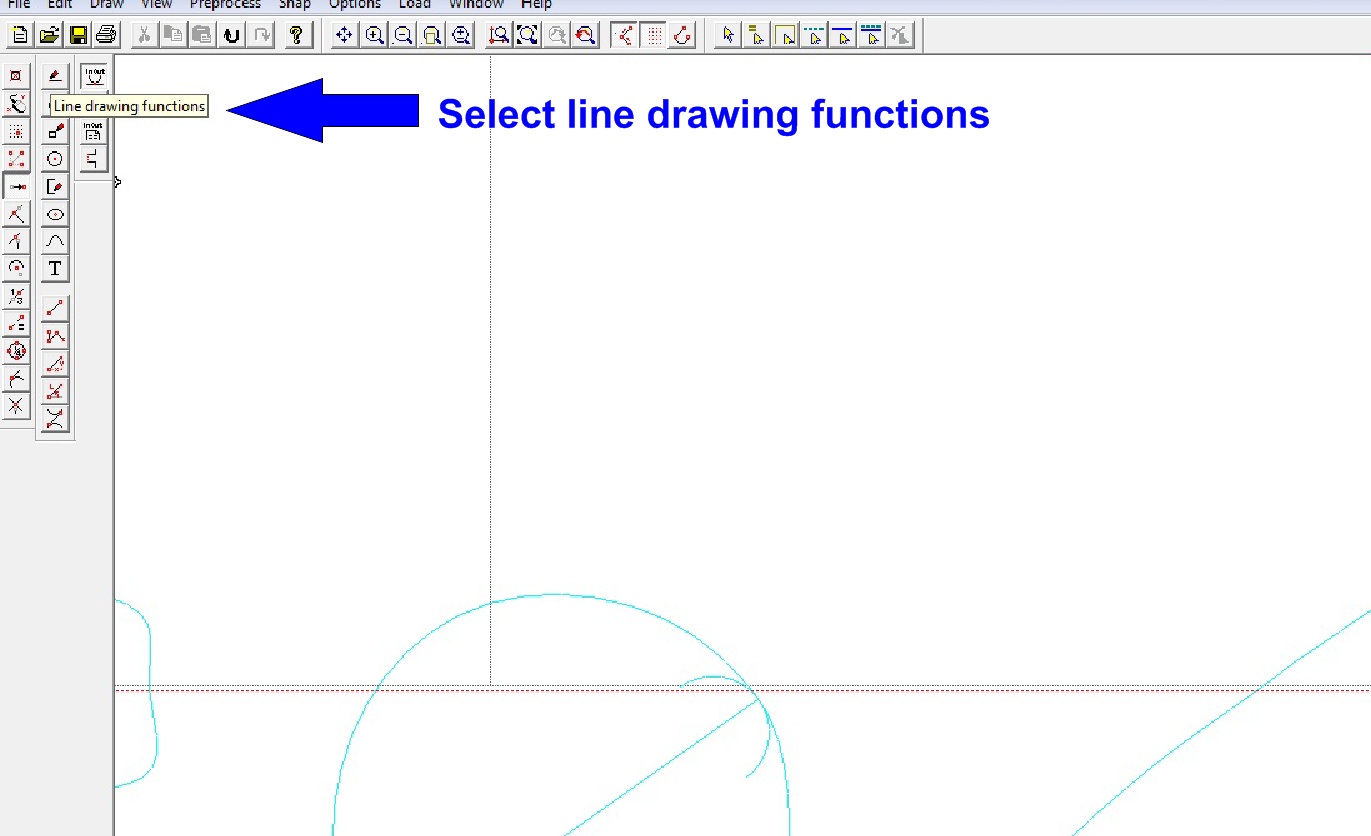Screen dimensions: 1371x836
Task: Open the Draw menu
Action: point(107,4)
